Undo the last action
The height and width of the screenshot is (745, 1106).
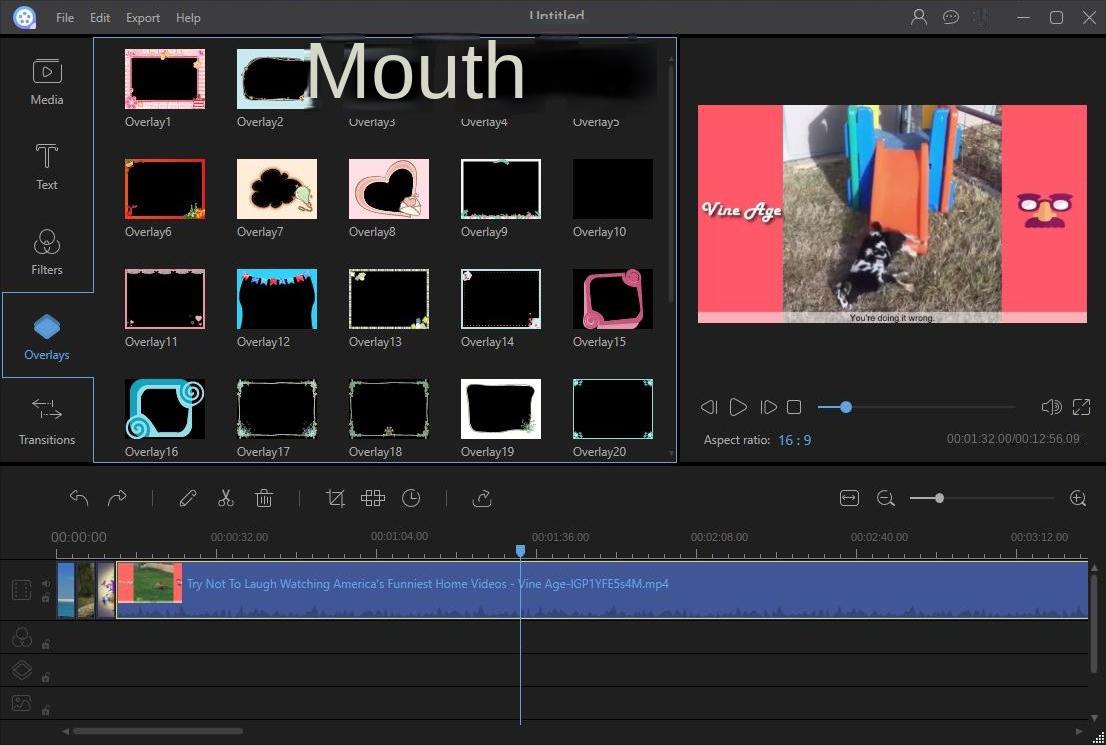pos(79,498)
